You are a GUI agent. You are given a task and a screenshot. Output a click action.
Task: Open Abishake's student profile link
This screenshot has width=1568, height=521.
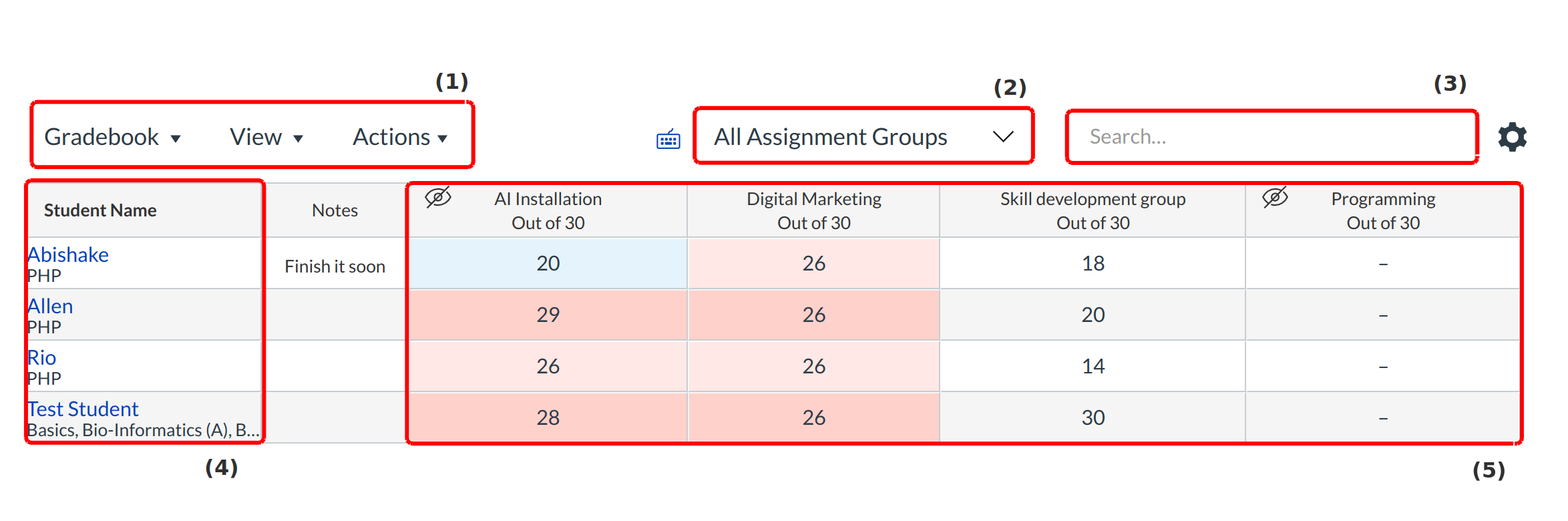(68, 255)
